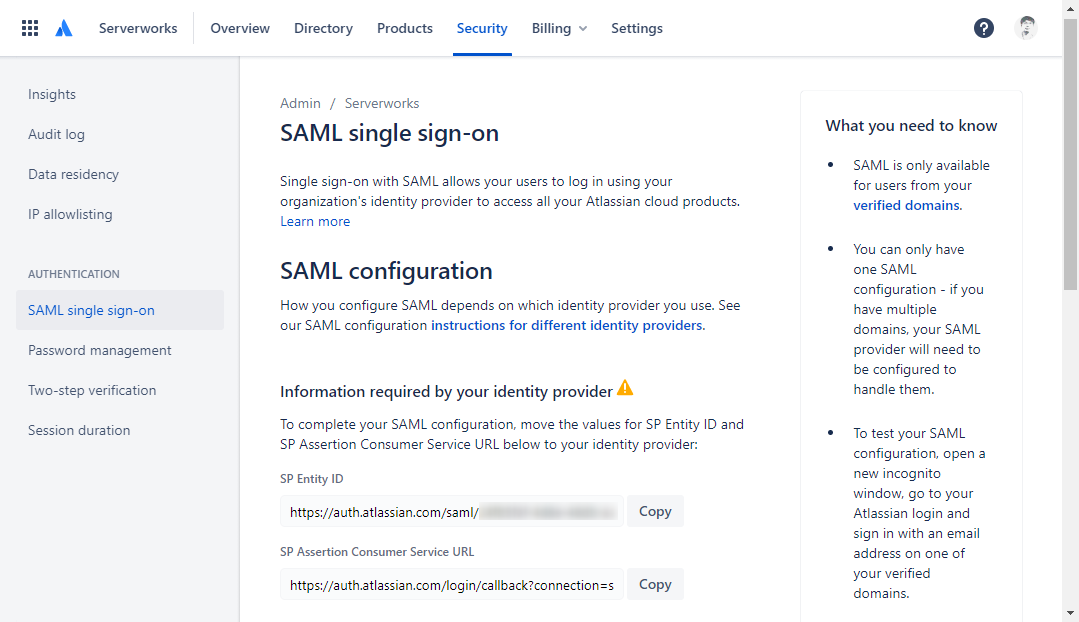Click the warning triangle icon
Image resolution: width=1079 pixels, height=622 pixels.
[x=625, y=388]
